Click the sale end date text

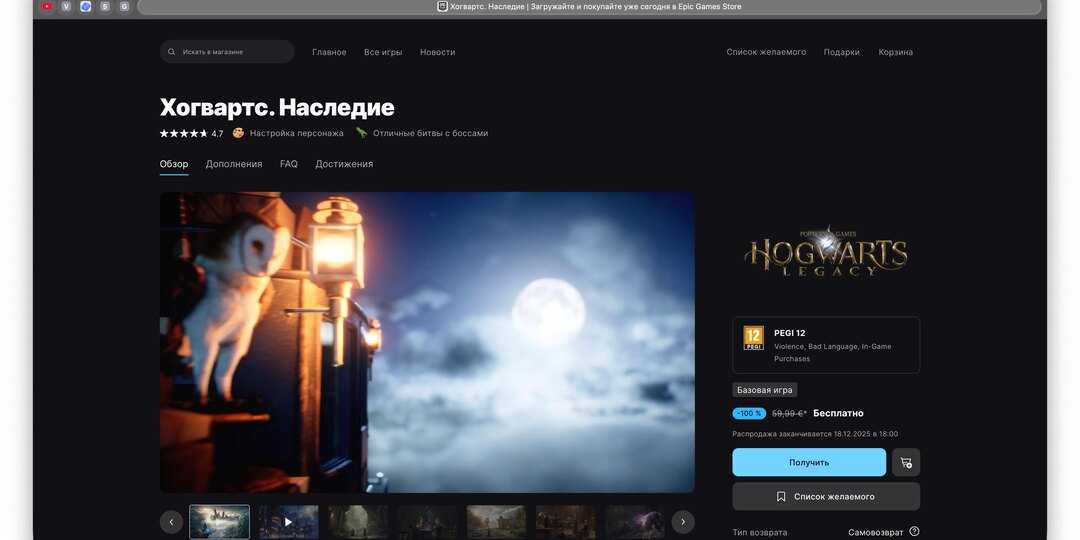pyautogui.click(x=815, y=434)
